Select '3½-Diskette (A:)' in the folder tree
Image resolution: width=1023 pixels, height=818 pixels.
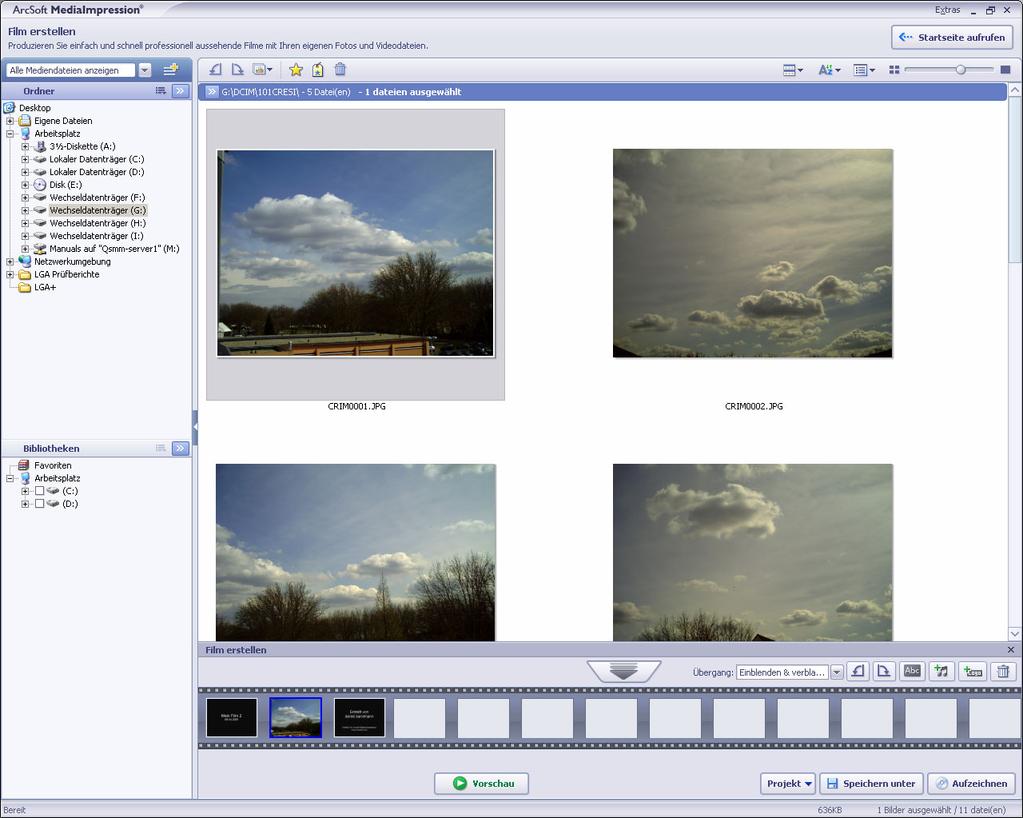82,146
